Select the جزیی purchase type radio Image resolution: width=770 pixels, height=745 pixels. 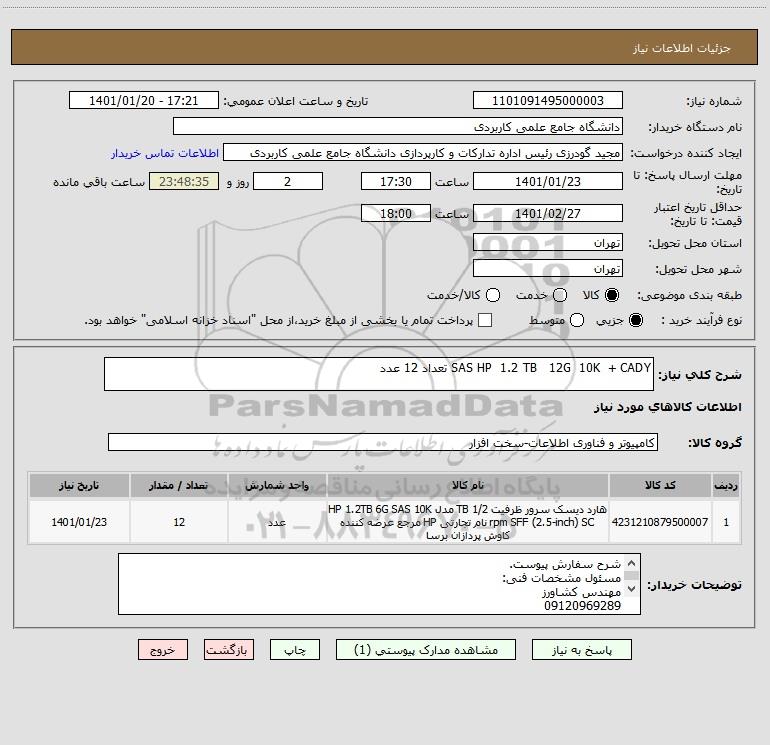(635, 320)
